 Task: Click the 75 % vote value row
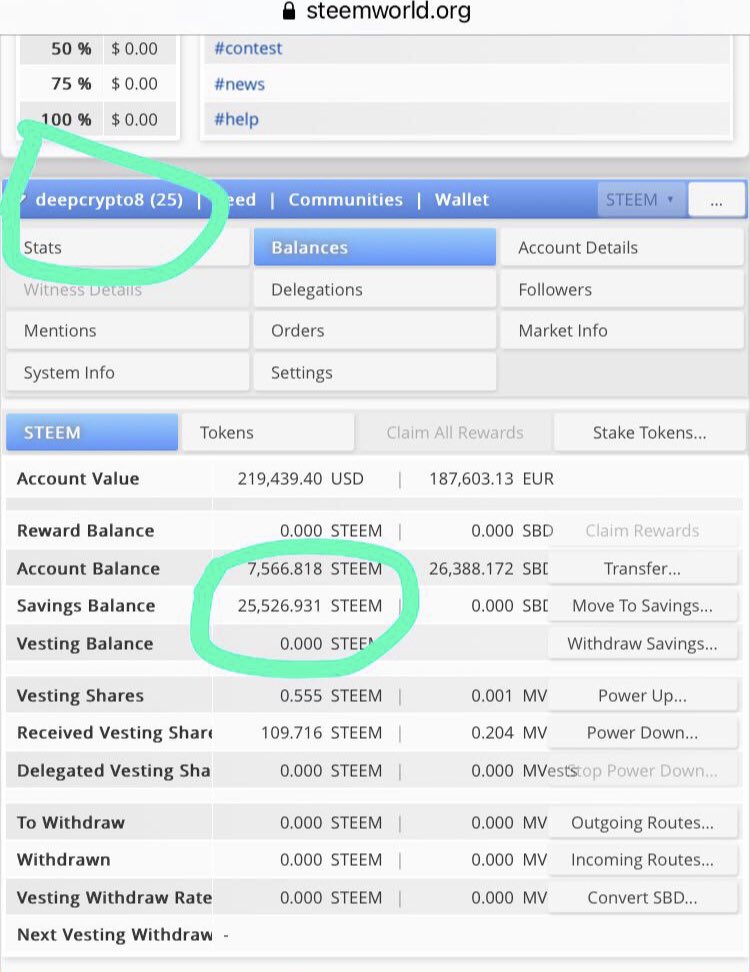pyautogui.click(x=98, y=84)
